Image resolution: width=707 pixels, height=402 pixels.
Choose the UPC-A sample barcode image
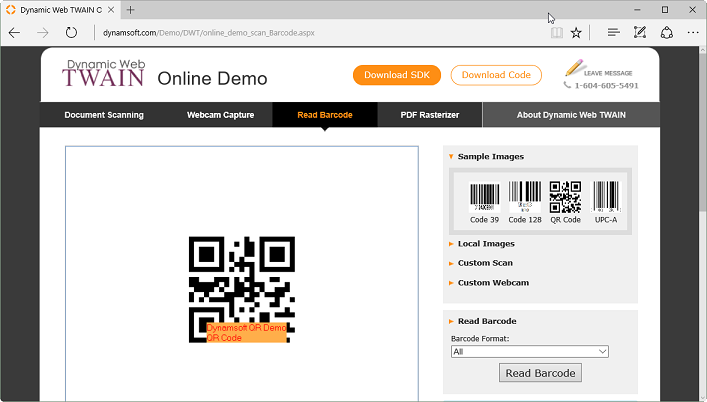pyautogui.click(x=606, y=201)
